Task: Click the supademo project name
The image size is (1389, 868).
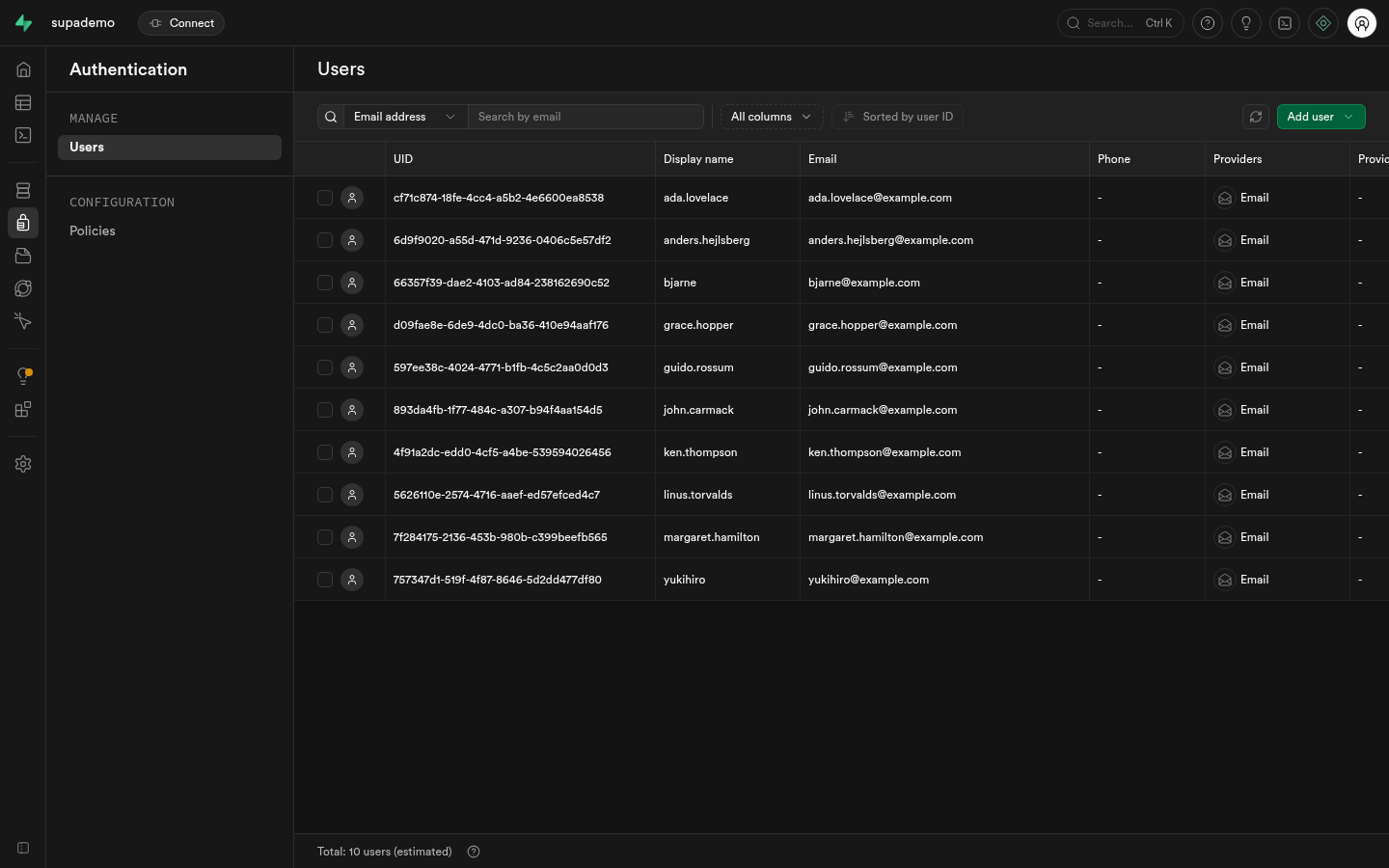Action: [x=83, y=23]
